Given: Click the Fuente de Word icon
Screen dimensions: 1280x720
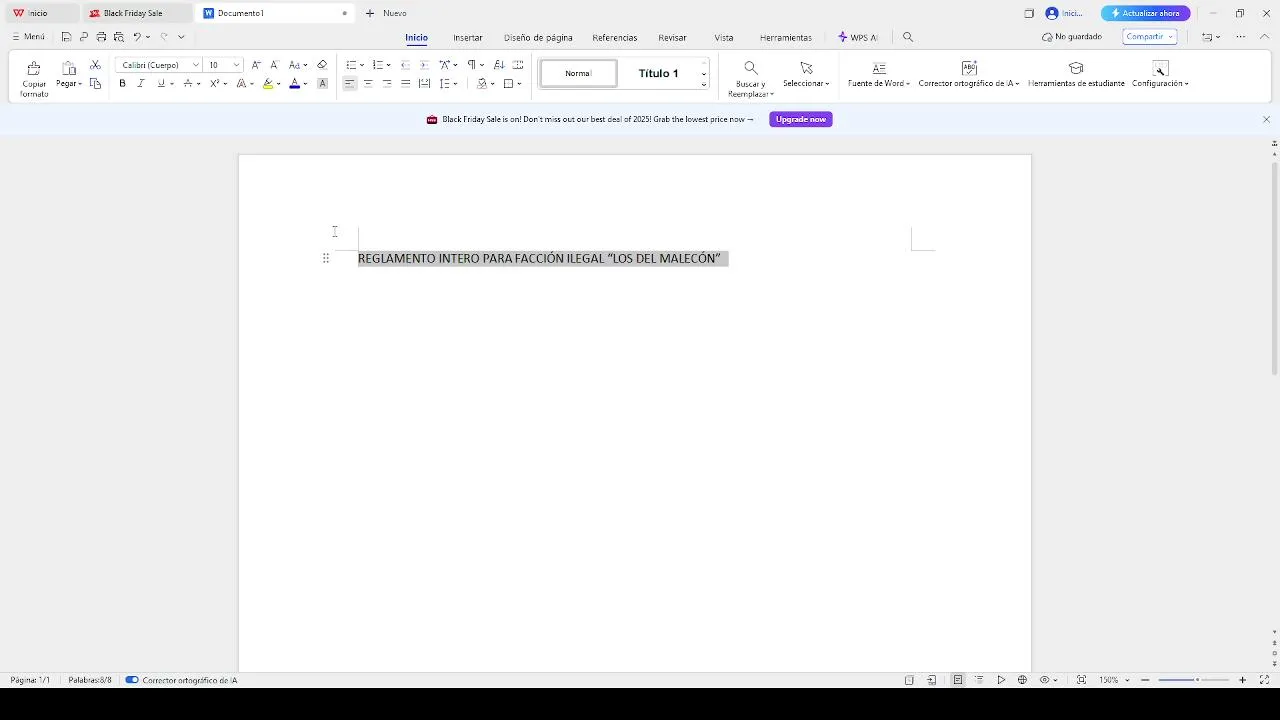Looking at the screenshot, I should click(x=879, y=68).
